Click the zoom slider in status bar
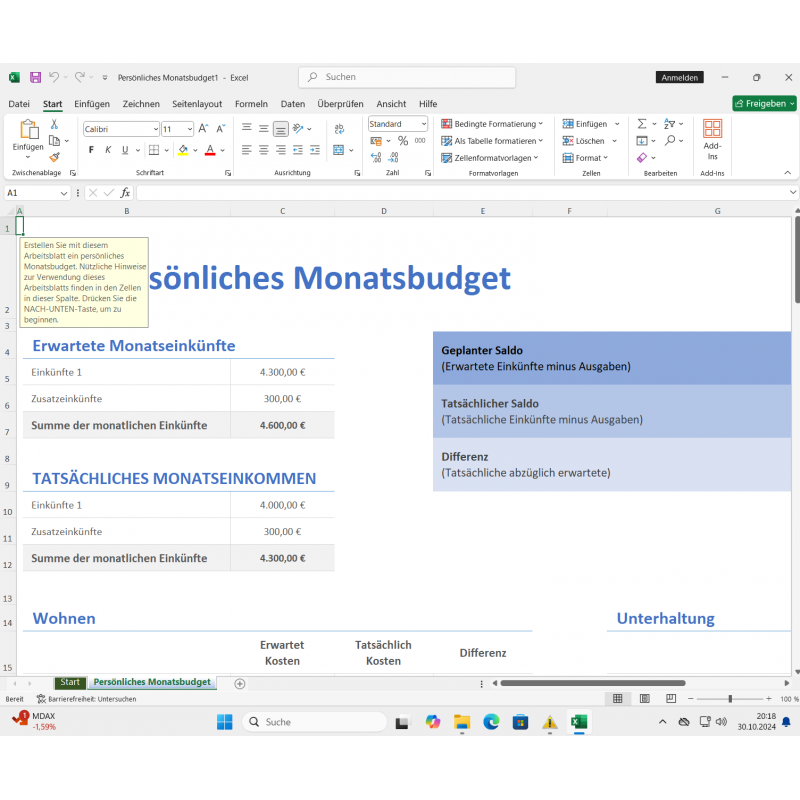Image resolution: width=800 pixels, height=800 pixels. [x=730, y=699]
